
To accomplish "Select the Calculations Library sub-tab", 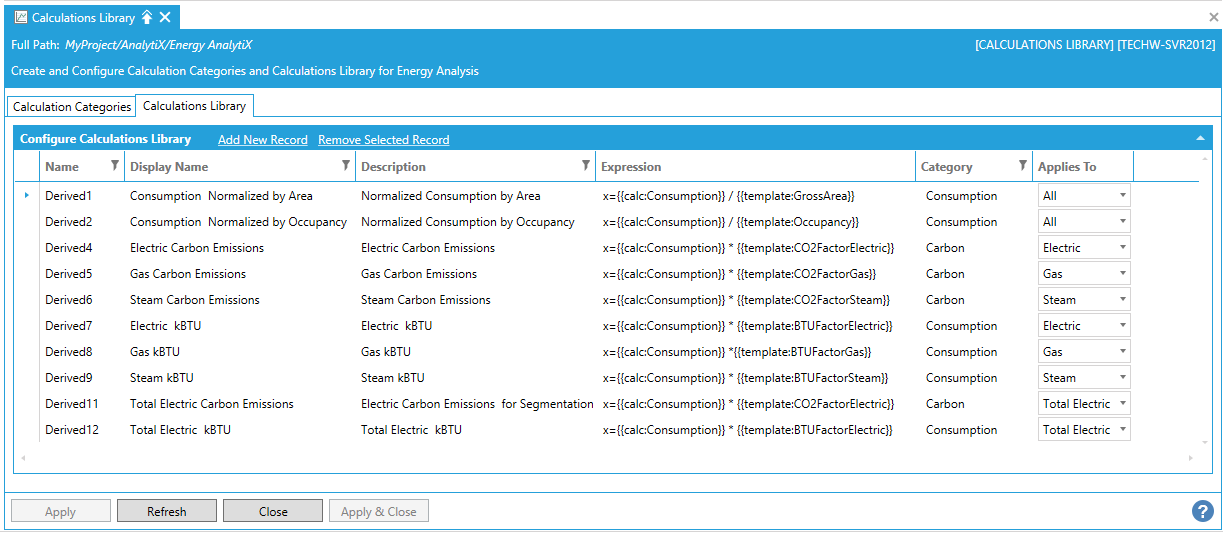I will coord(195,105).
